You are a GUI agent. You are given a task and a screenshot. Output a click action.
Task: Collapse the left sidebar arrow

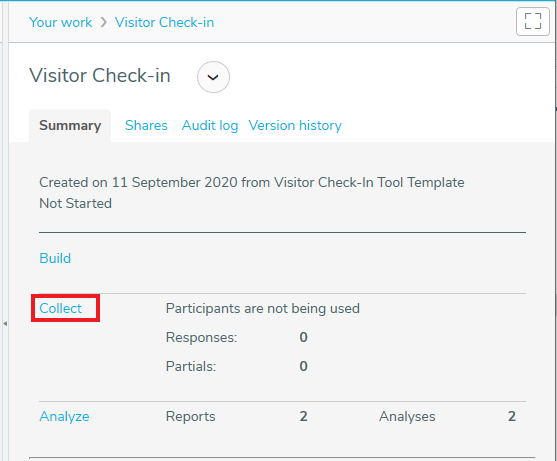pyautogui.click(x=5, y=324)
